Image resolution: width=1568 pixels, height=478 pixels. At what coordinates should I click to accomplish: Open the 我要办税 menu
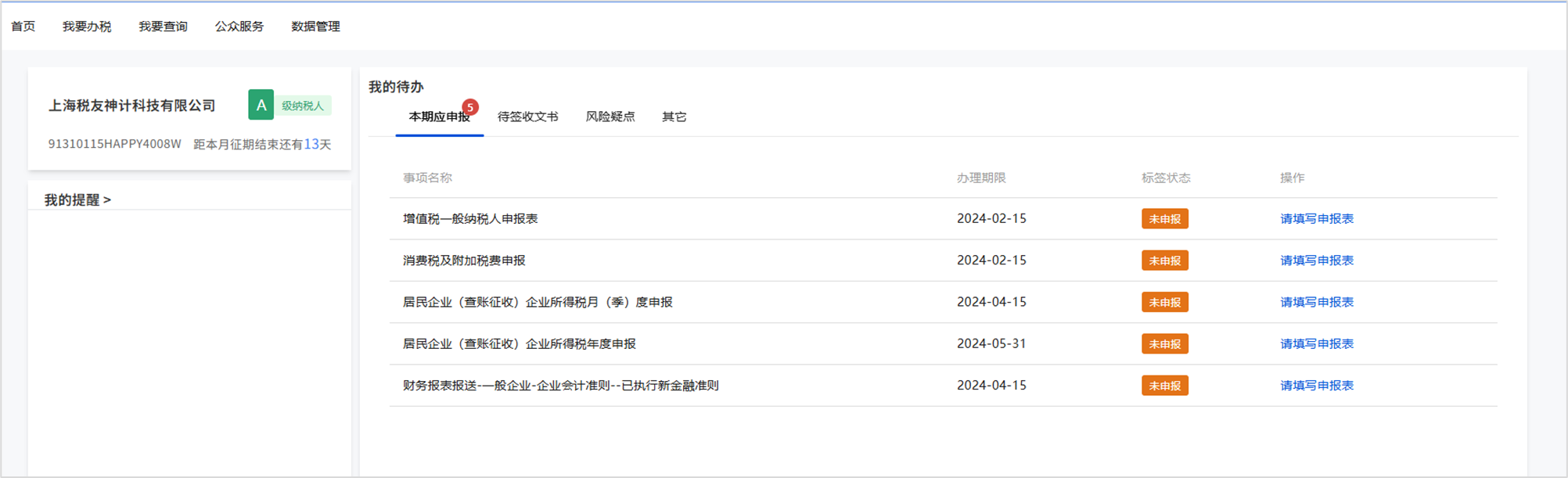click(87, 27)
